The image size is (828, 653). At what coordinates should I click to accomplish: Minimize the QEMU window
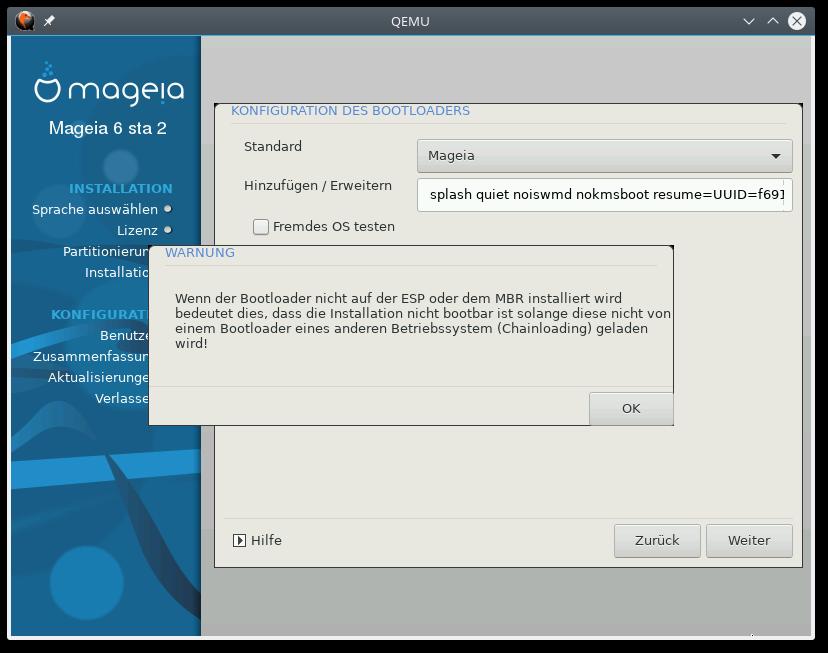749,21
